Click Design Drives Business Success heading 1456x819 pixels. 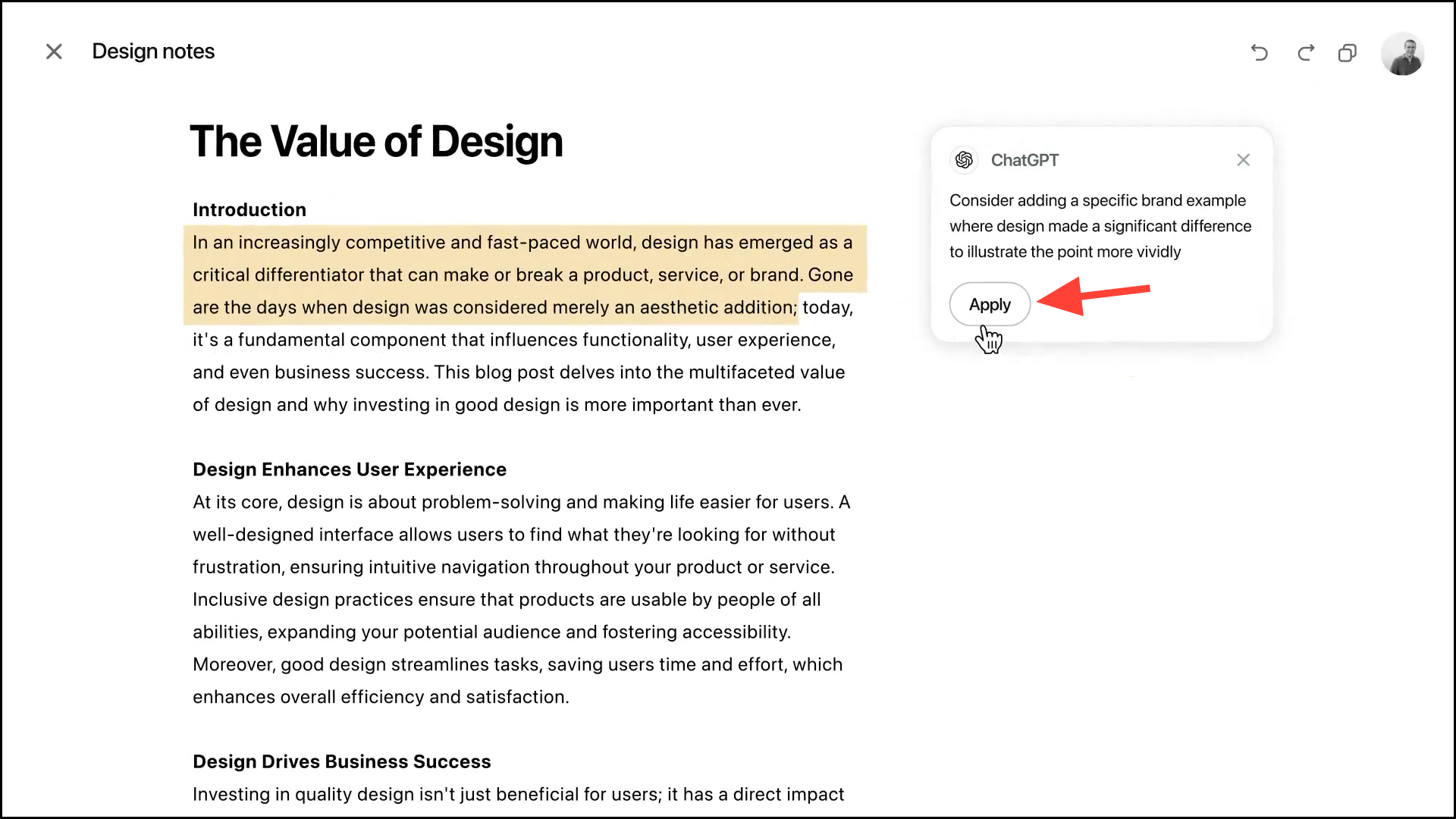[x=341, y=761]
